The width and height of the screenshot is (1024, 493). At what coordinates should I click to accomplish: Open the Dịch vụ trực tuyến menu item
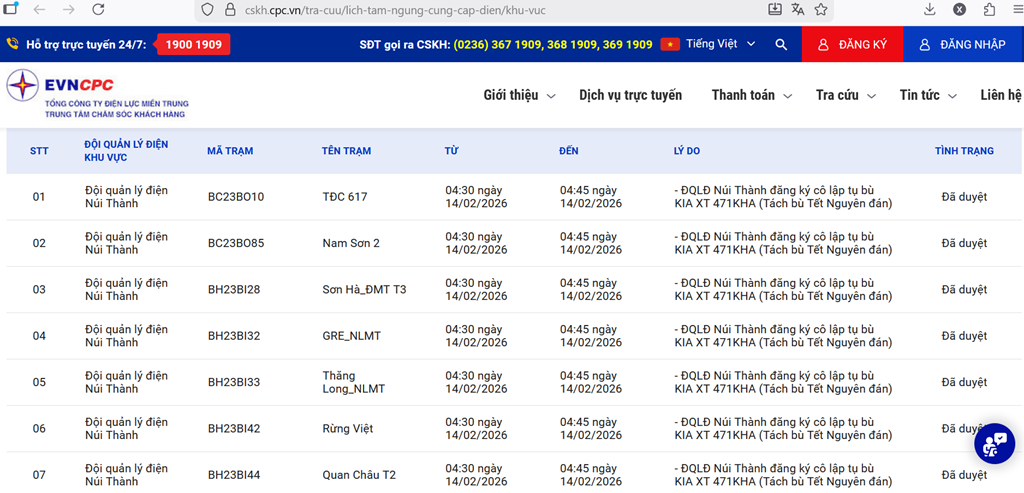pyautogui.click(x=630, y=96)
